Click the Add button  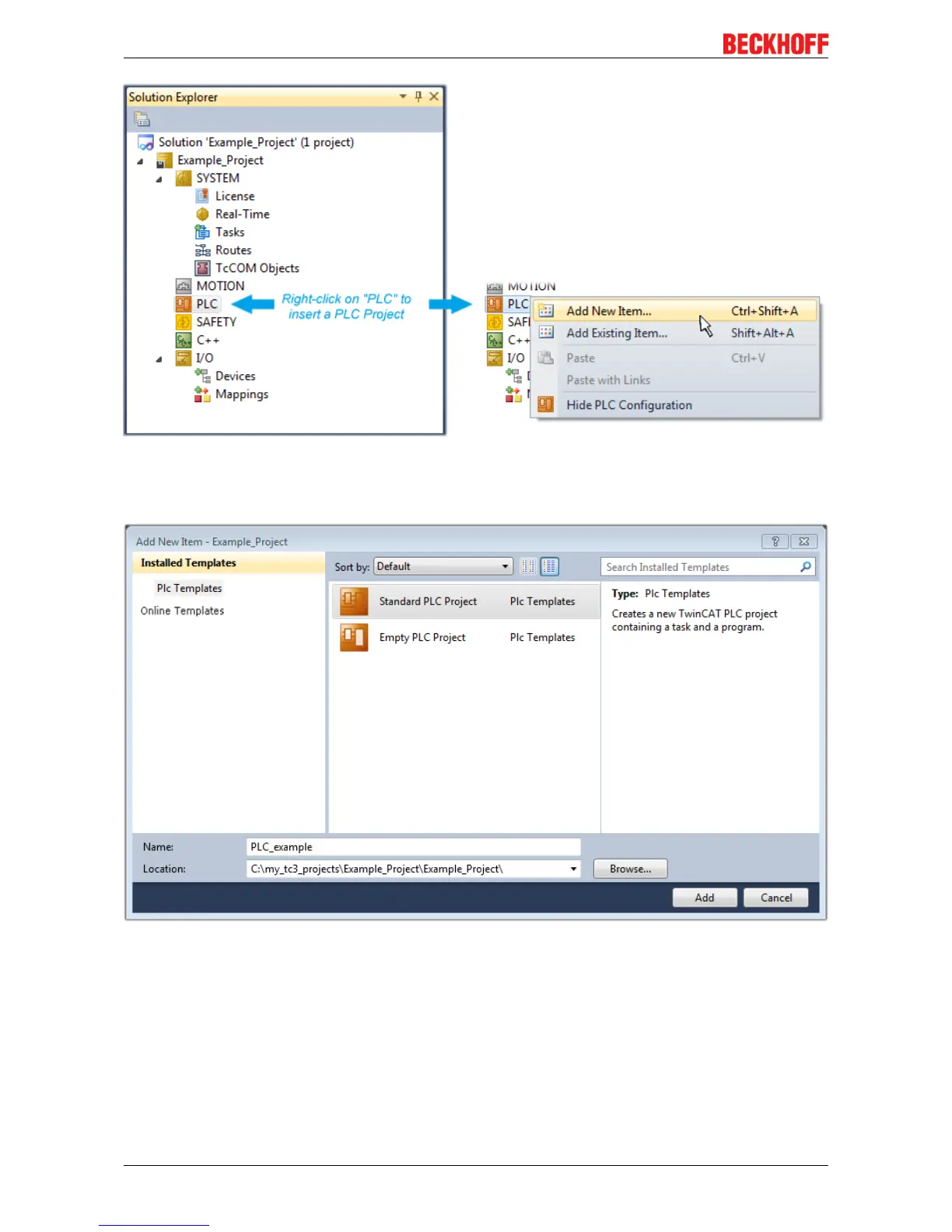(705, 898)
